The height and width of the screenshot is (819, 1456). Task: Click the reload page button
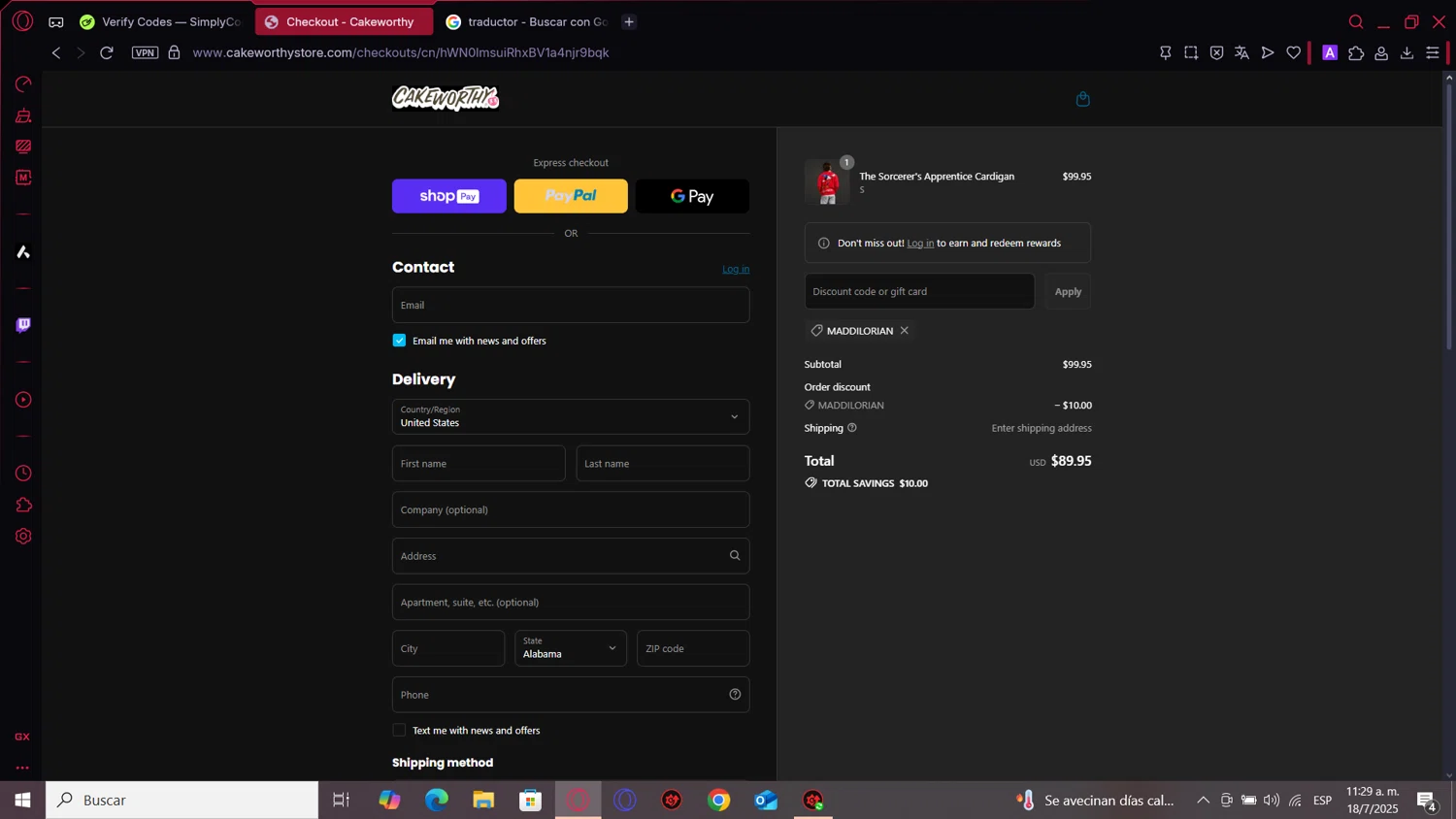tap(107, 52)
